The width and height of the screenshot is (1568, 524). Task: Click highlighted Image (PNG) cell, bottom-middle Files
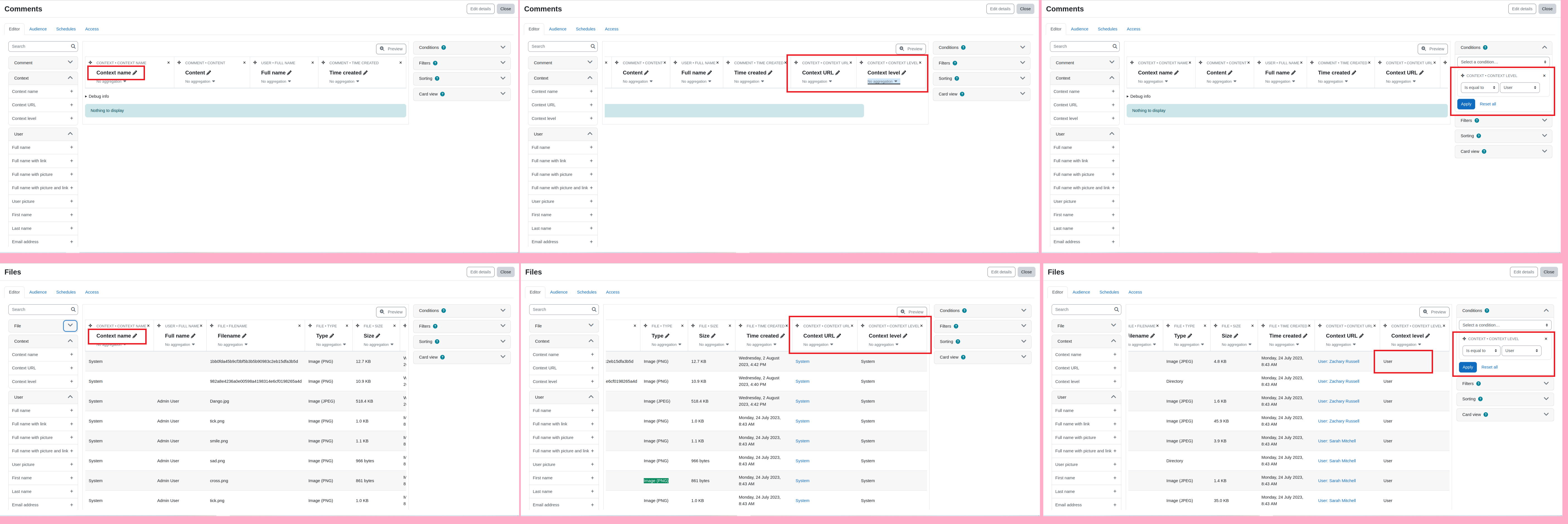pyautogui.click(x=656, y=481)
